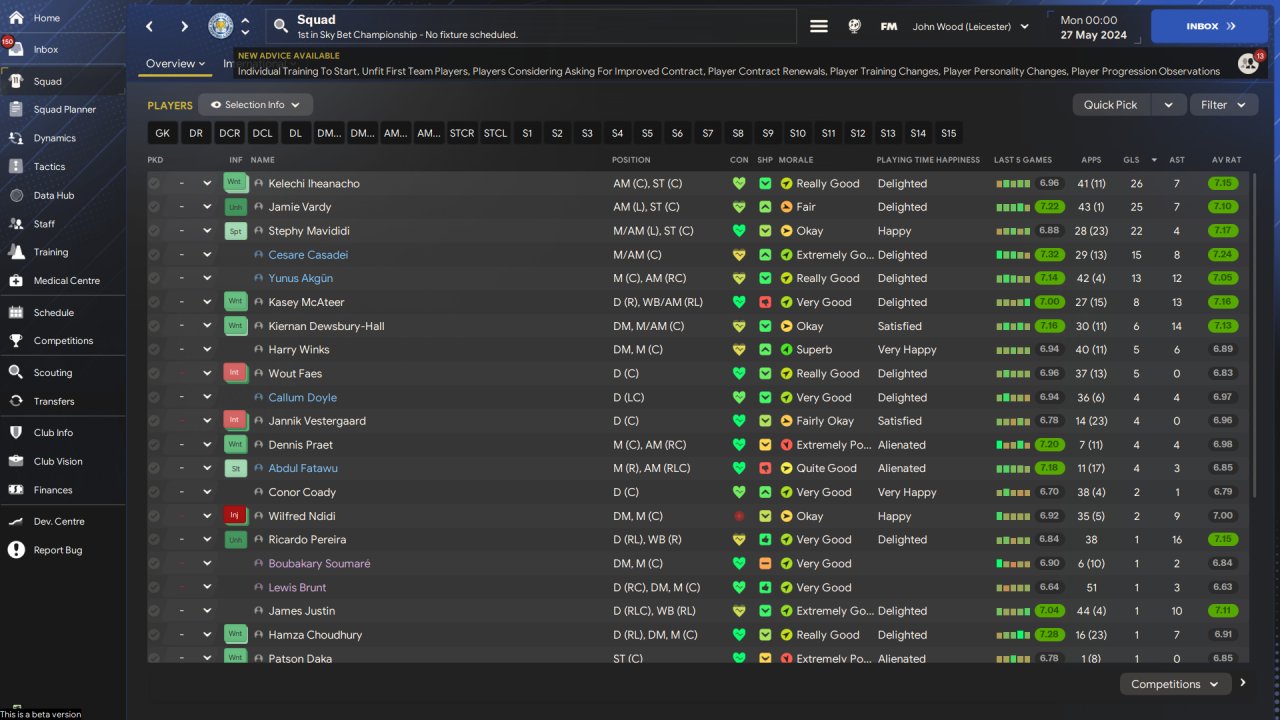The image size is (1280, 720).
Task: Open the position chevron in Ricardo Pereira's row
Action: point(207,540)
